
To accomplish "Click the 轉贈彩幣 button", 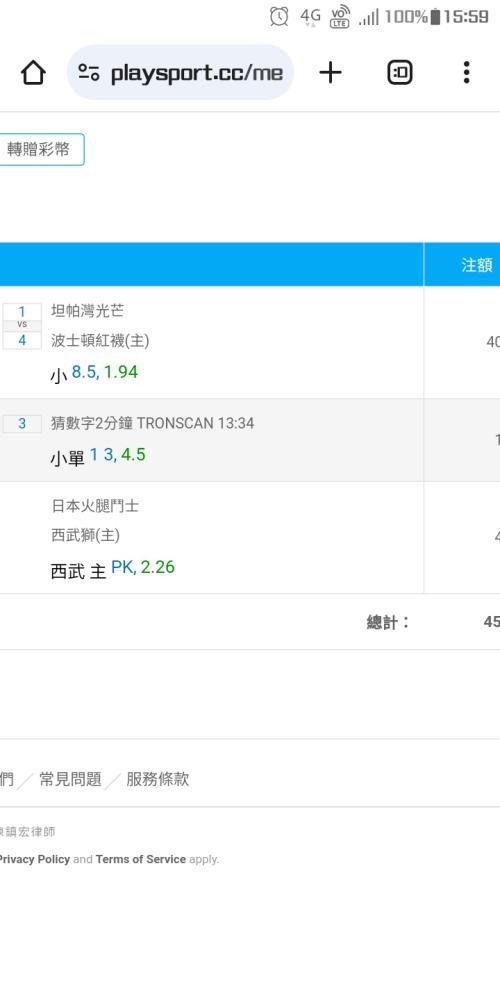I will pos(38,150).
